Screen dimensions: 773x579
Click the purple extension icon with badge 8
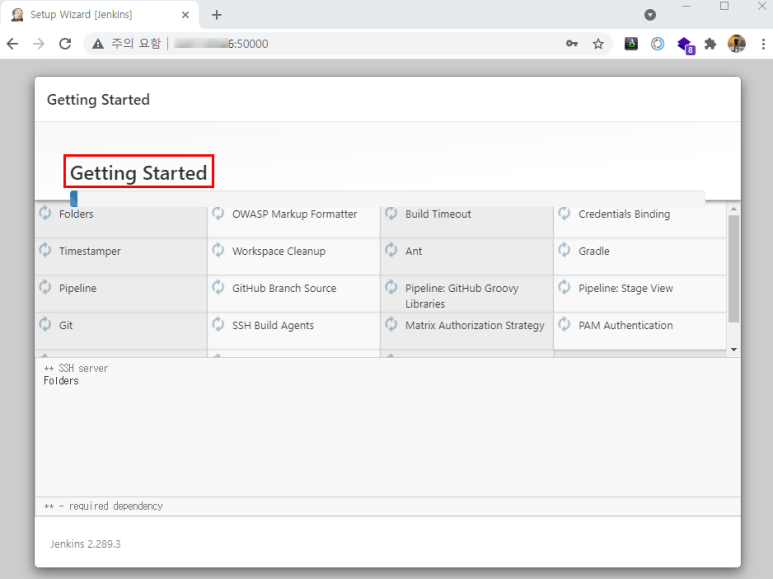coord(686,45)
